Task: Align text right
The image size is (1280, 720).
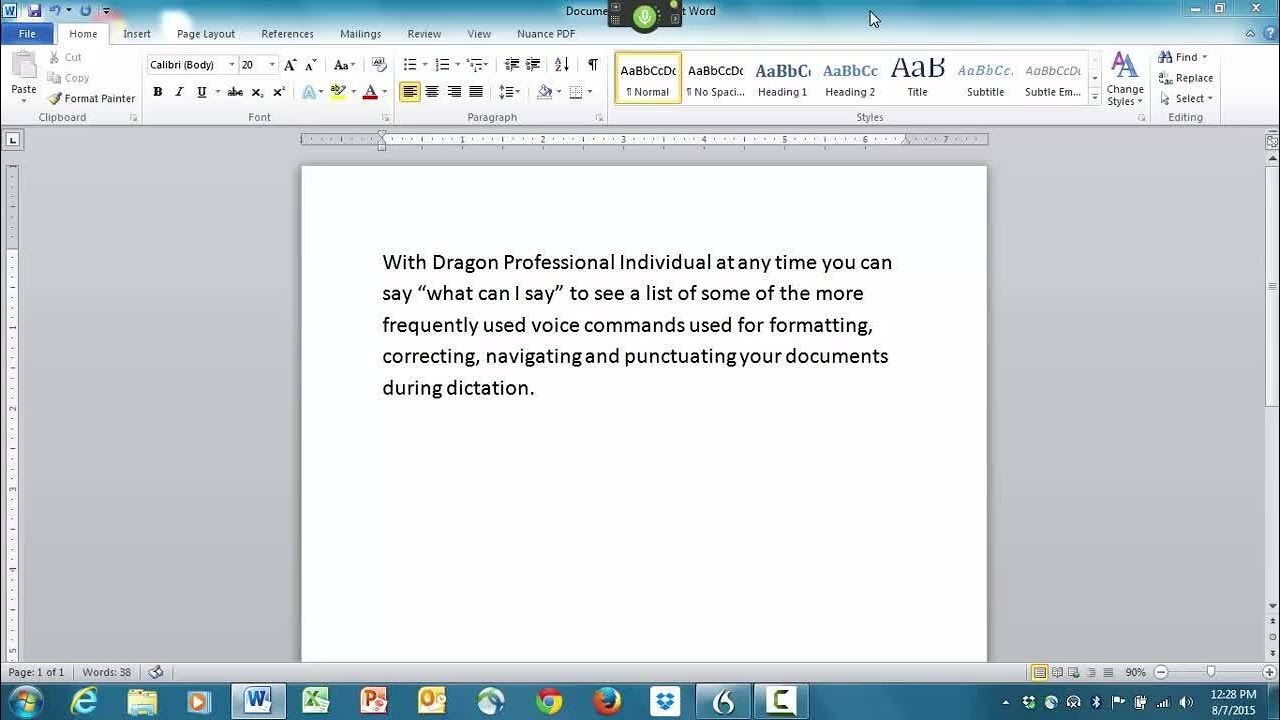Action: click(454, 92)
